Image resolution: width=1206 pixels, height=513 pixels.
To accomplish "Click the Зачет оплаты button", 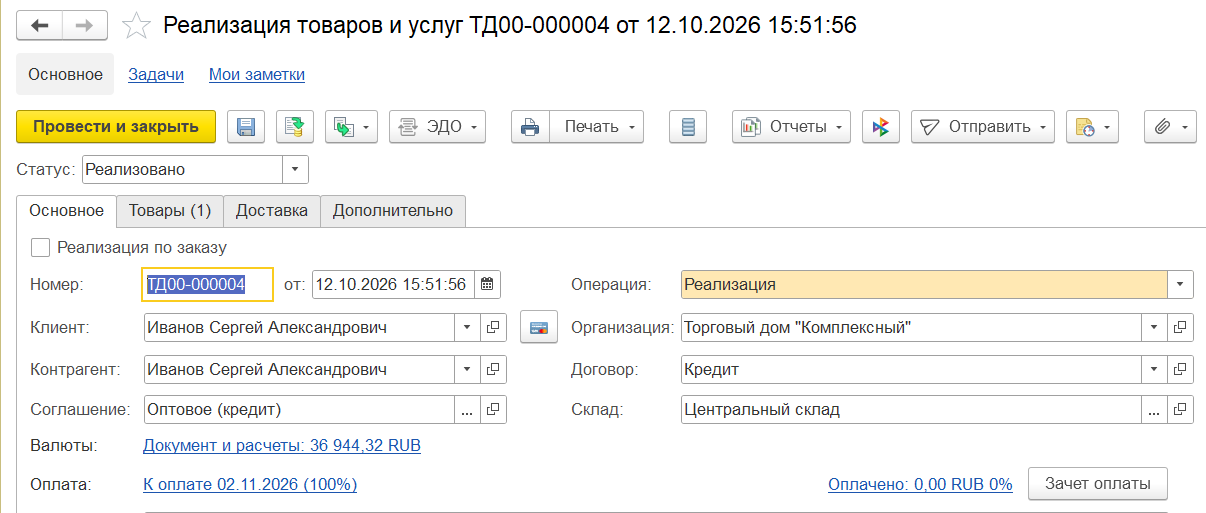I will tap(1098, 484).
